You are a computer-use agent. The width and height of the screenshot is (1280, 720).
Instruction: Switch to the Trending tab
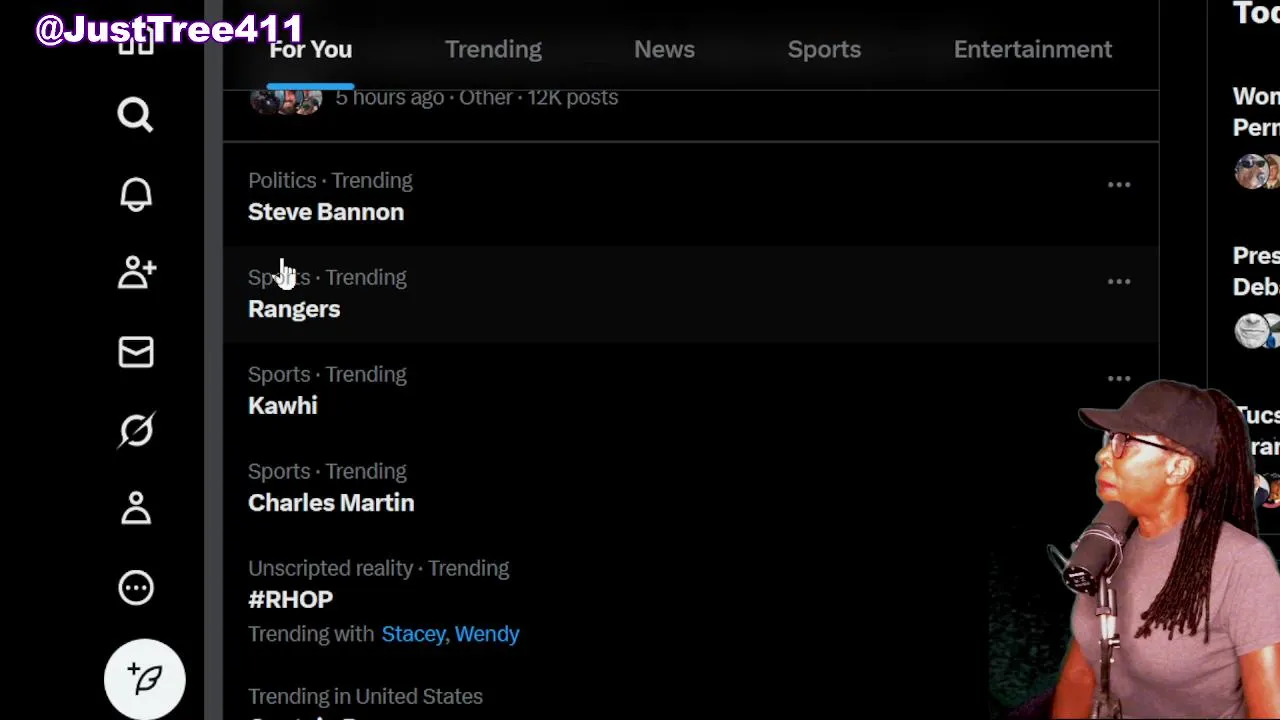coord(493,49)
